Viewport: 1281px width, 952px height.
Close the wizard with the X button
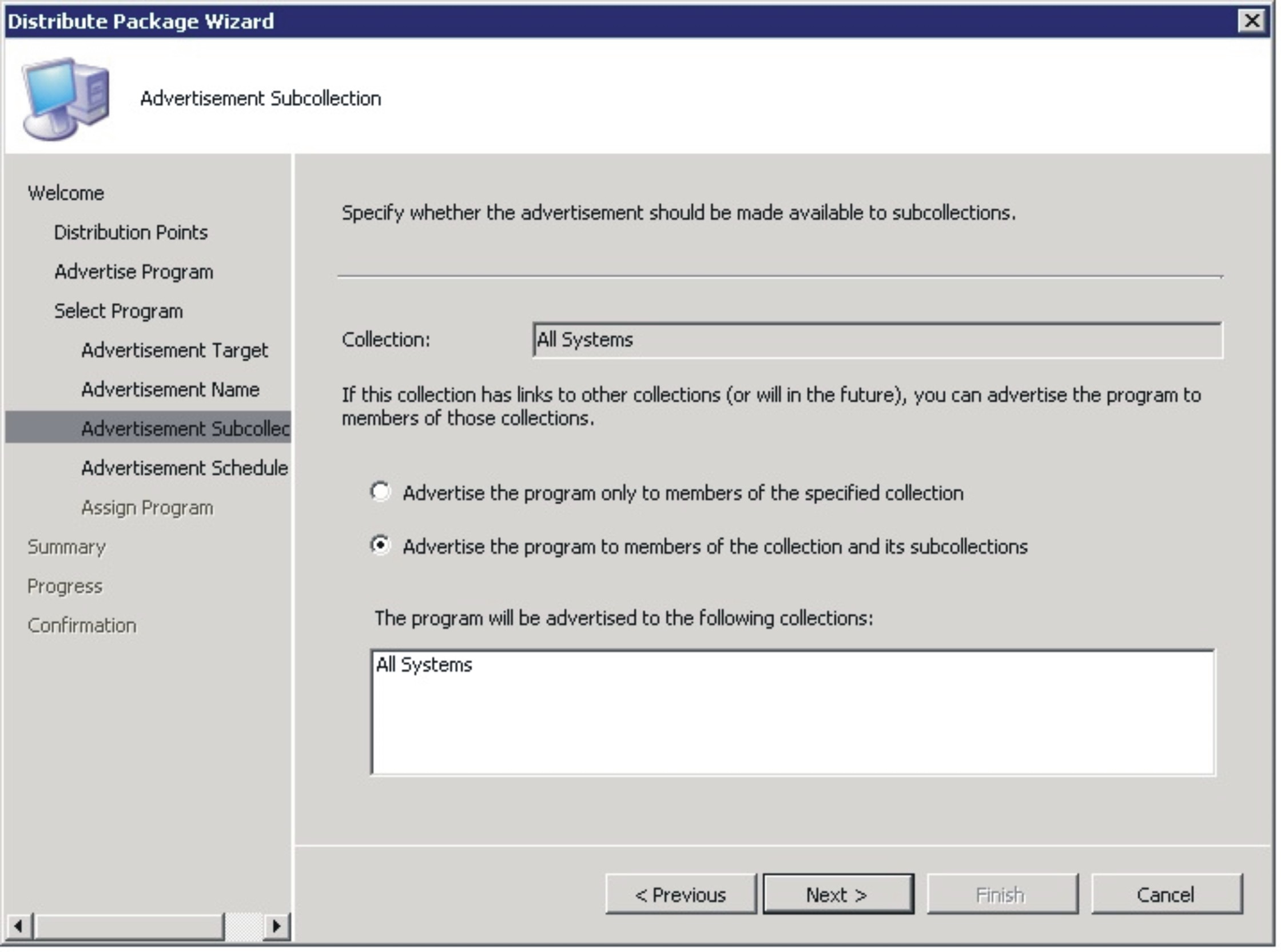1252,21
